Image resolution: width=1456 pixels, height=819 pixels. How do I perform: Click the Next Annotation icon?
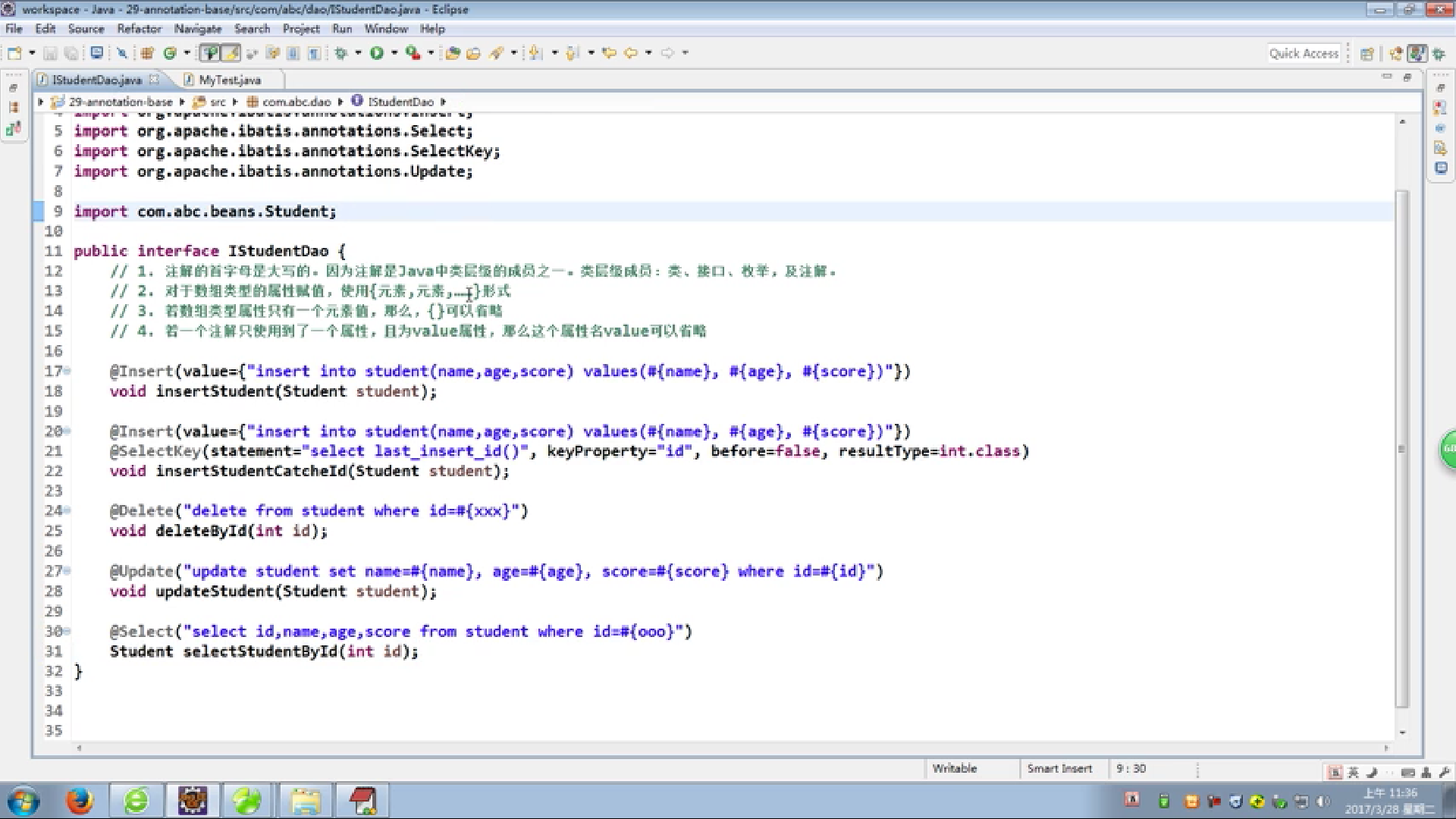point(535,53)
